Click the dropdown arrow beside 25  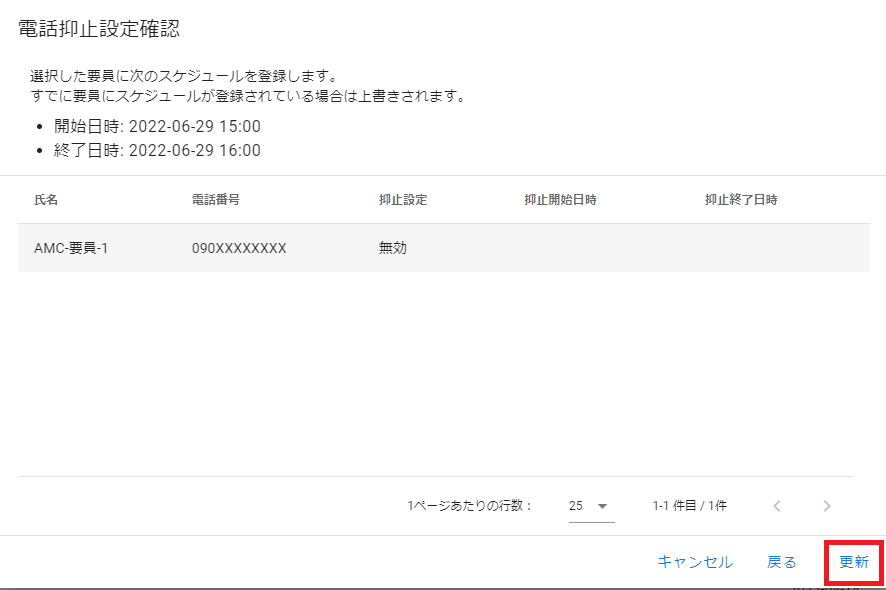(602, 506)
